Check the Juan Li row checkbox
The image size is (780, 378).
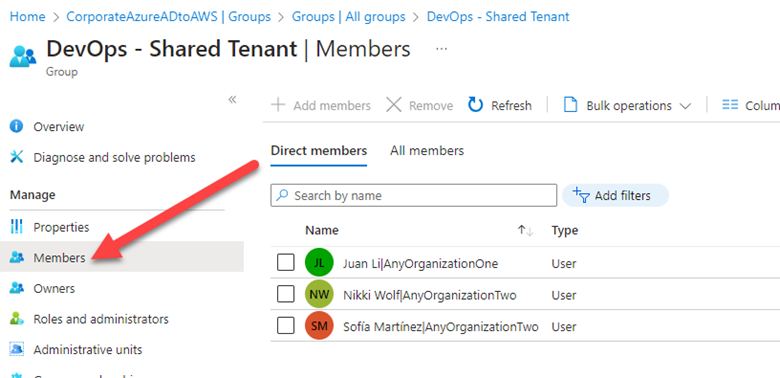click(286, 262)
